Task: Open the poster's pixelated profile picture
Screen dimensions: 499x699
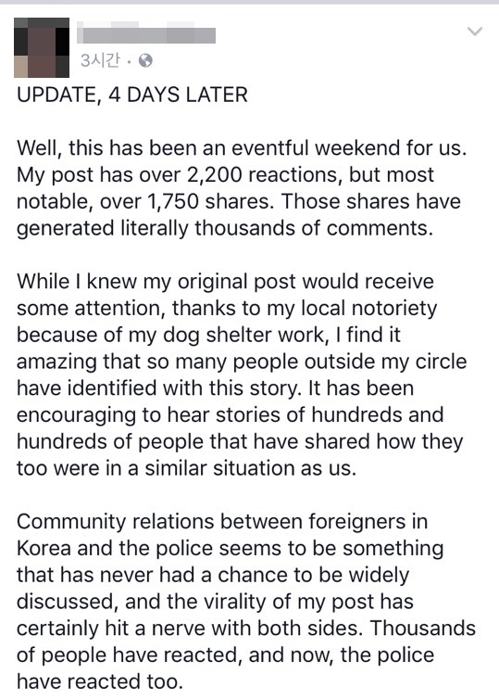Action: click(x=42, y=48)
